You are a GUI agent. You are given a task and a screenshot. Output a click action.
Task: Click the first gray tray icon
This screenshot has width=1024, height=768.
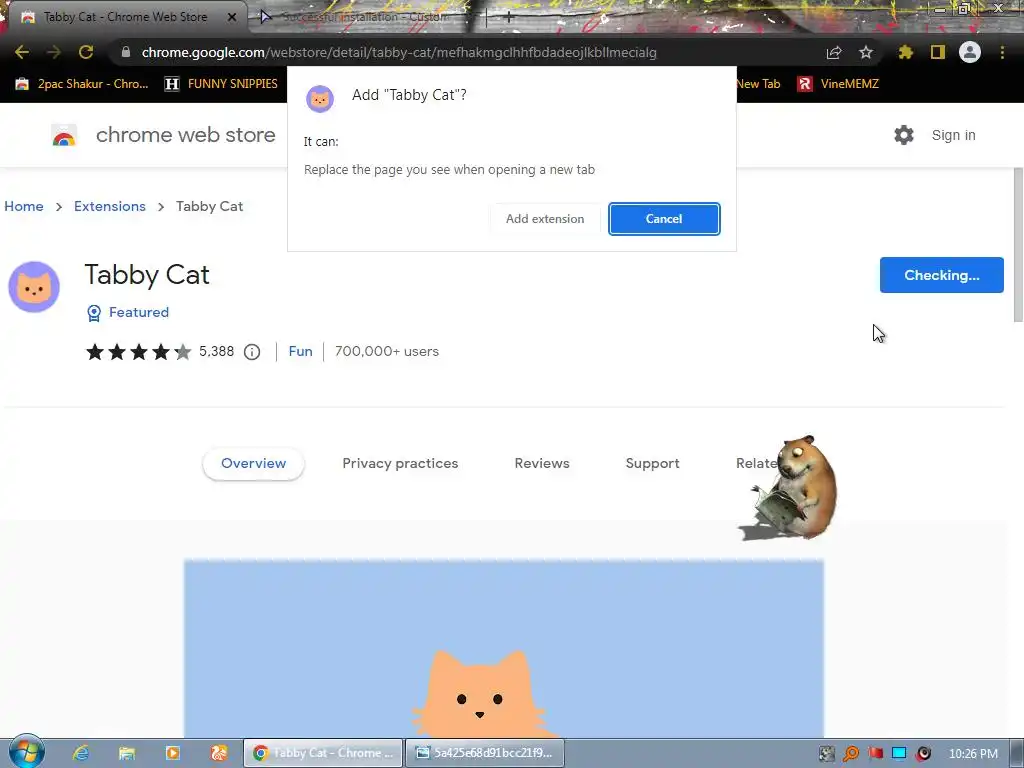pos(827,754)
